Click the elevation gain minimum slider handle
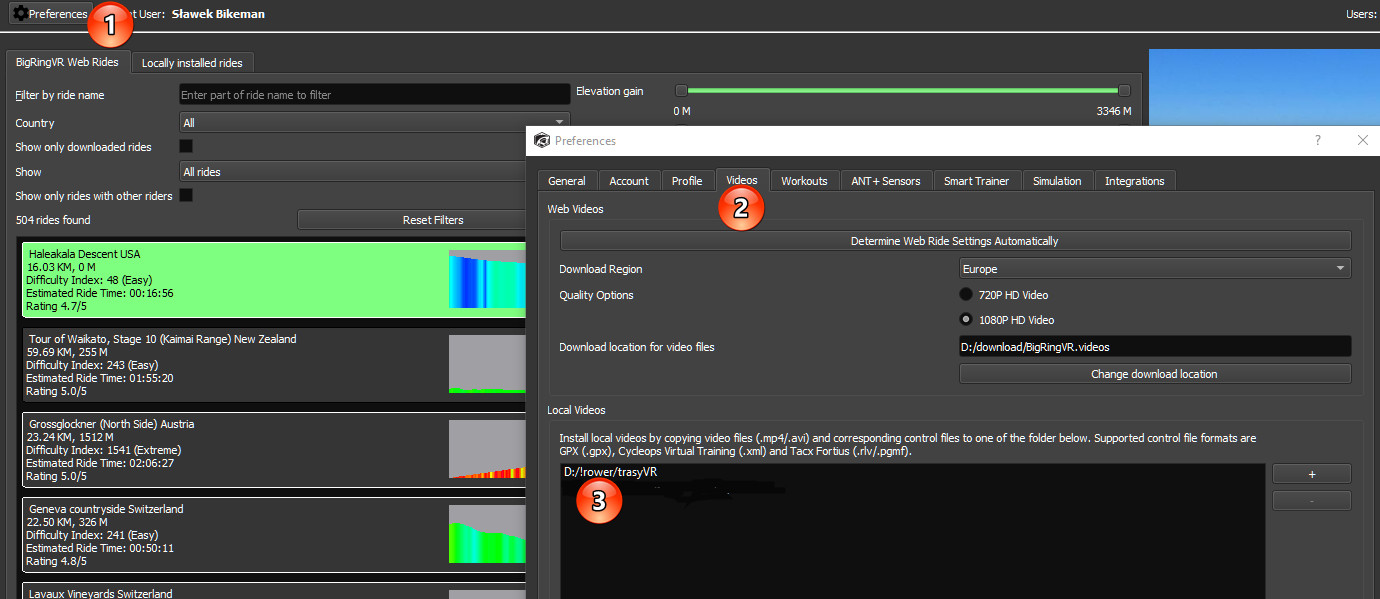Screen dimensions: 1380x599 tap(682, 91)
